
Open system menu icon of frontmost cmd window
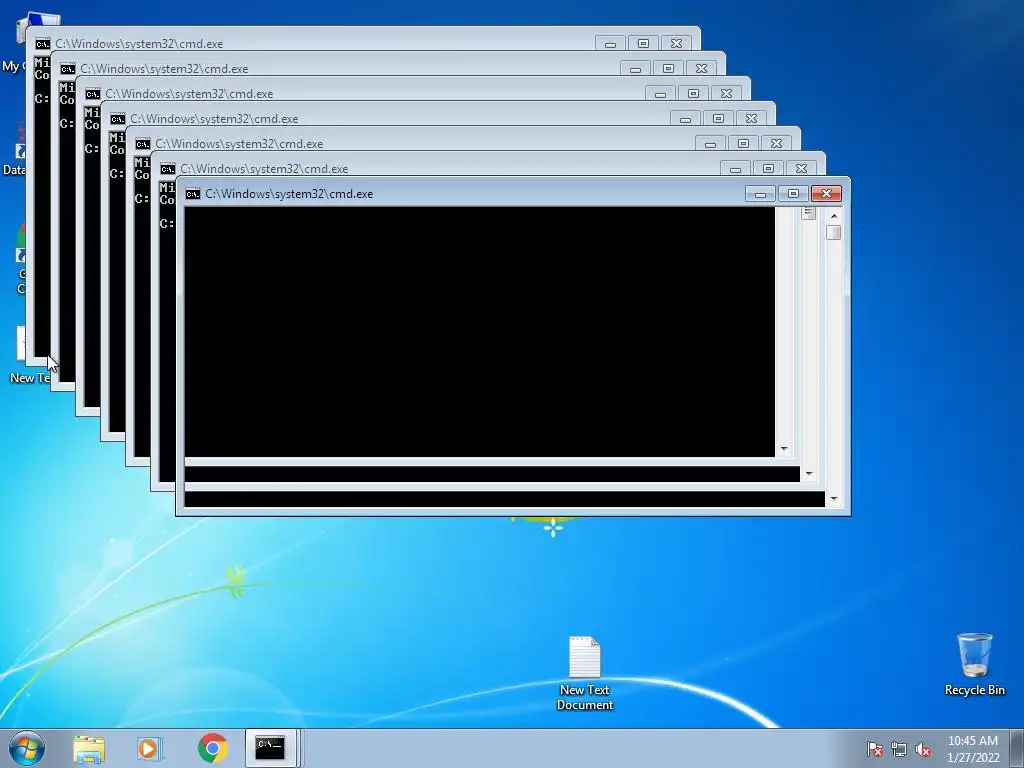pyautogui.click(x=193, y=194)
